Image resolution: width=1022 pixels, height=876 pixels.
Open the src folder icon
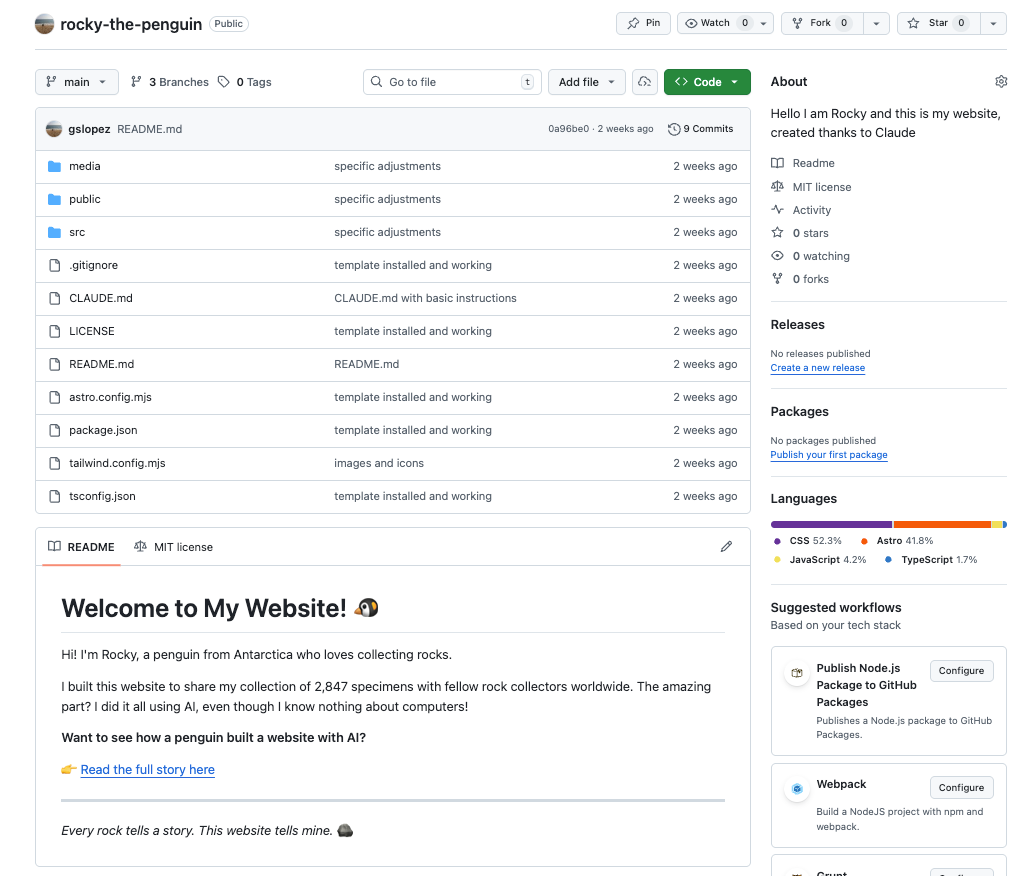pos(55,232)
